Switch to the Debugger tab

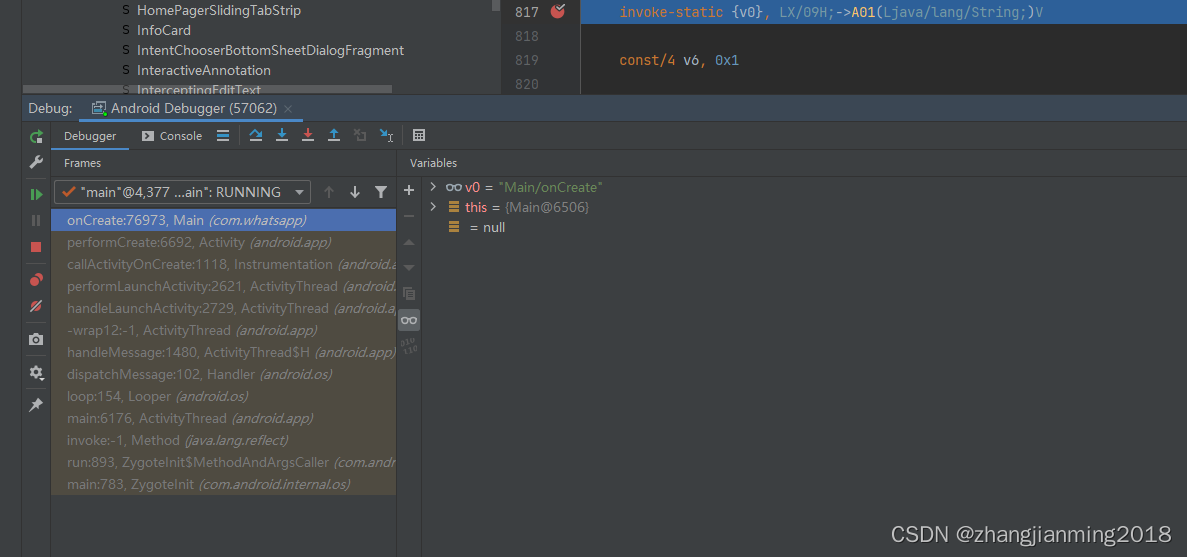click(x=90, y=136)
